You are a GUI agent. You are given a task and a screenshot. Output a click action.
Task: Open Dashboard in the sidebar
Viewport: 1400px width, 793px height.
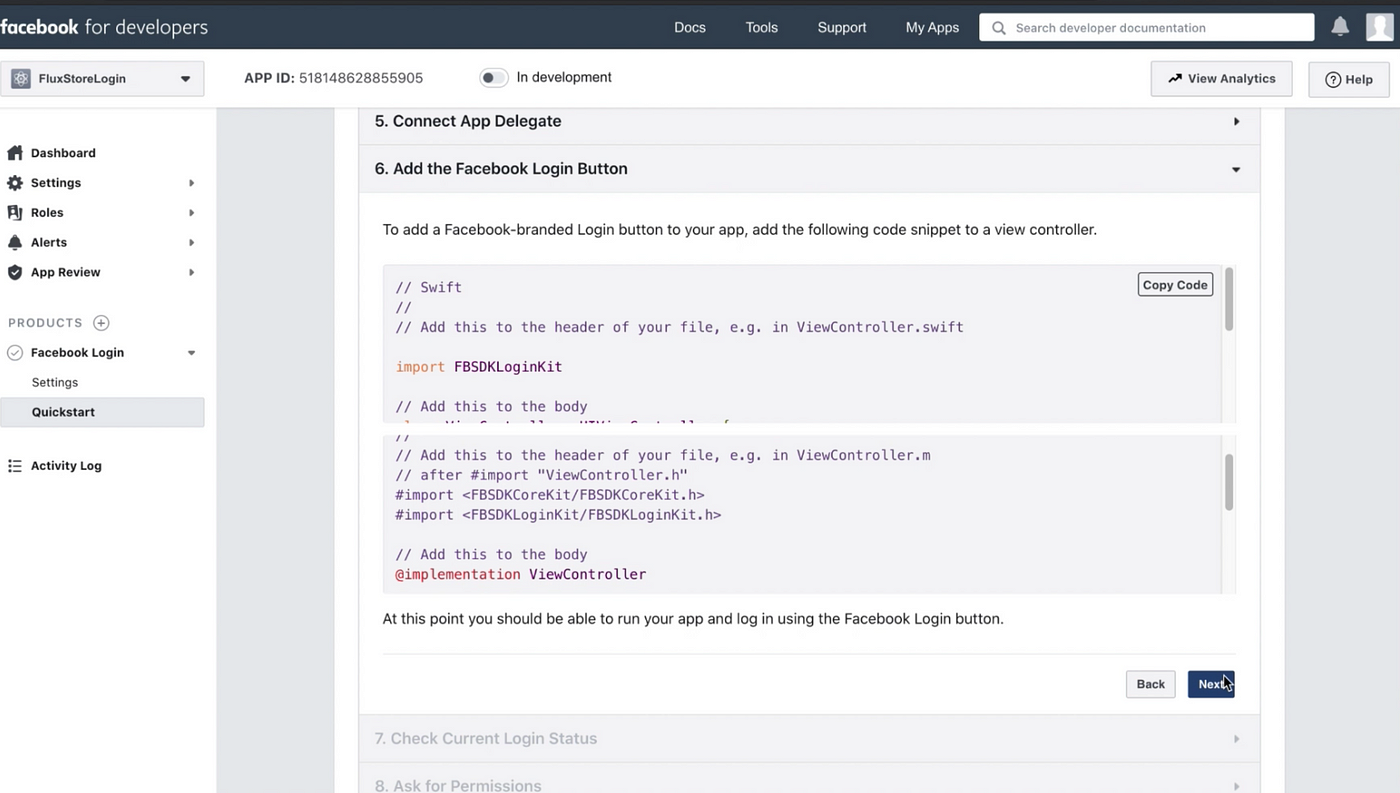coord(63,153)
